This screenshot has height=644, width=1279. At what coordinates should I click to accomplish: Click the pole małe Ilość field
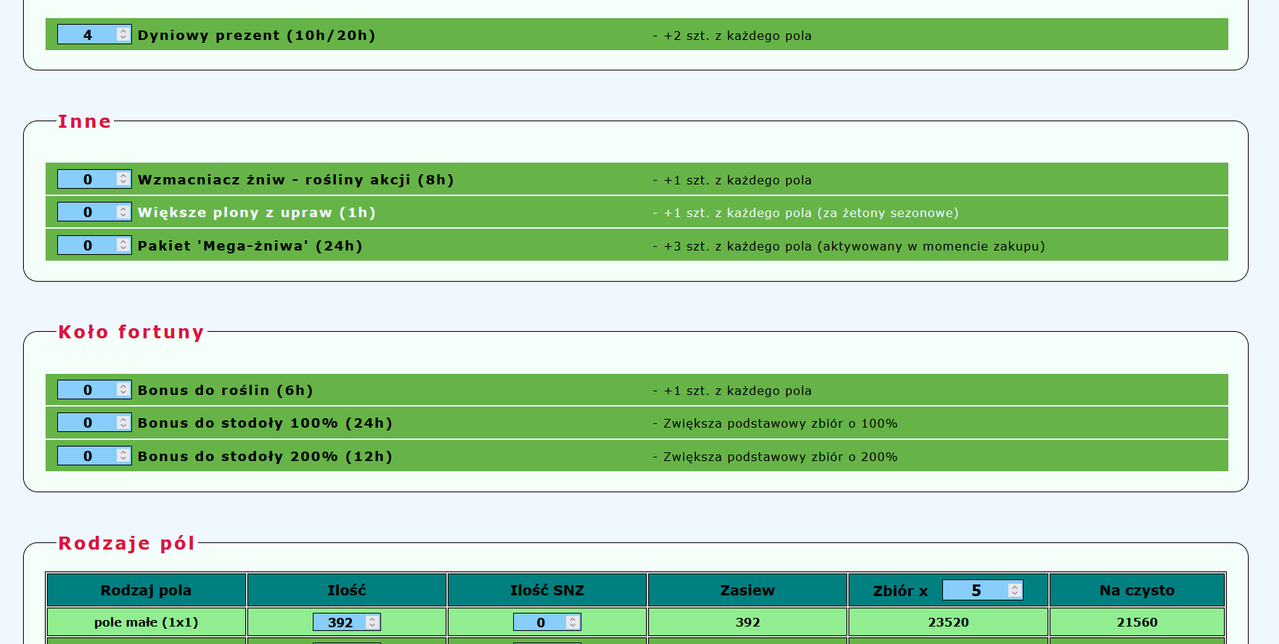346,622
